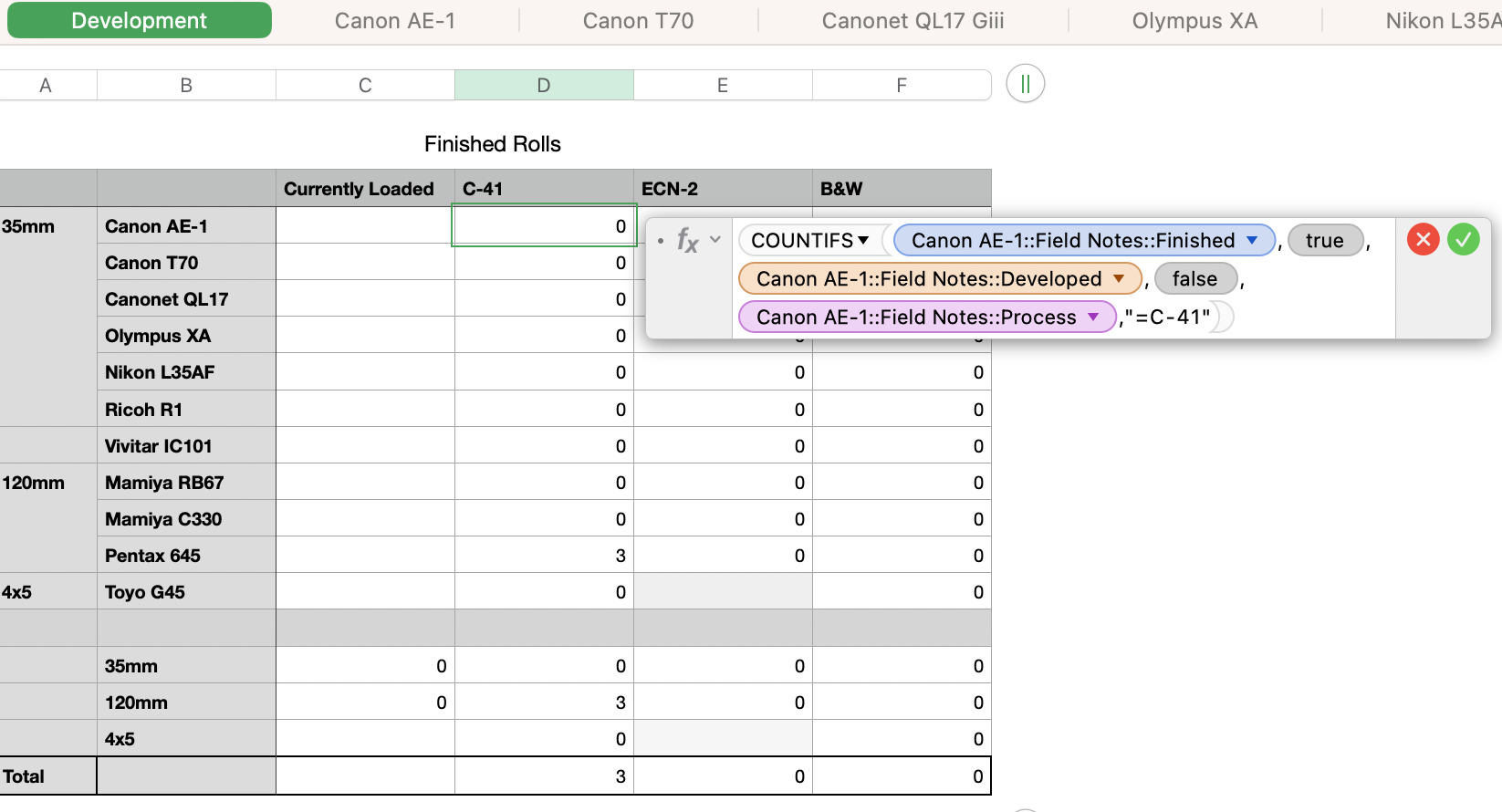Cancel formula edit with red X button

point(1423,240)
